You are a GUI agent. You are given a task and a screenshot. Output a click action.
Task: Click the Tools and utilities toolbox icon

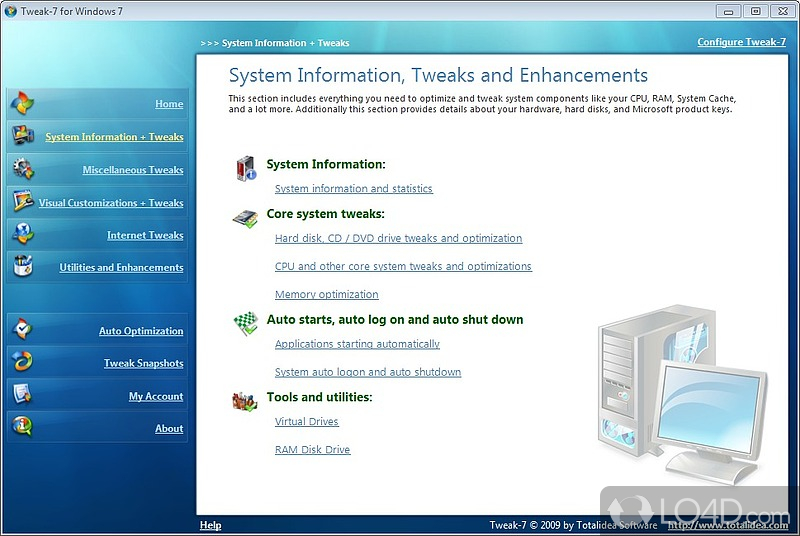244,402
